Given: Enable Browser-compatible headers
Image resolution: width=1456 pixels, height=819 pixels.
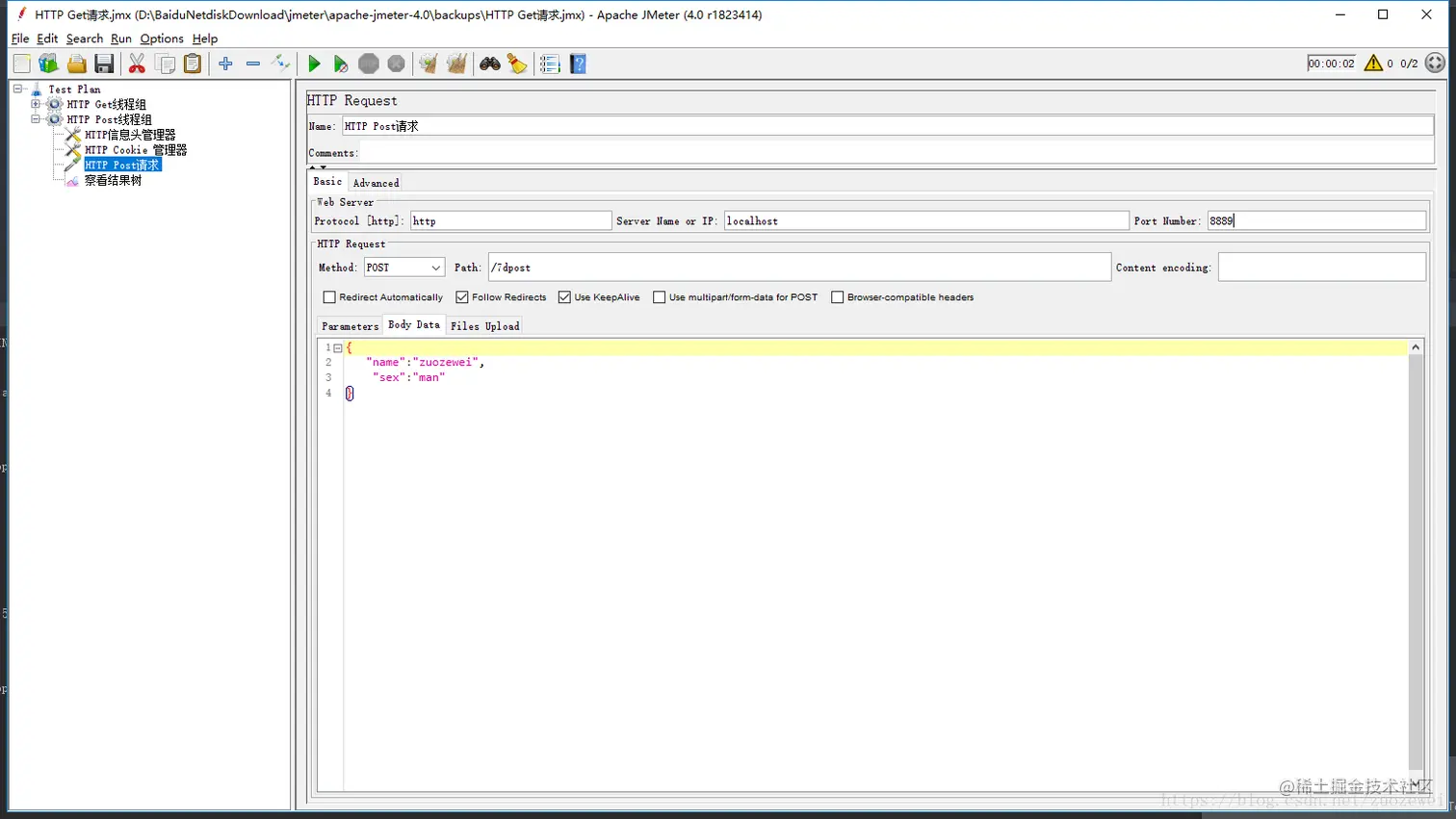Looking at the screenshot, I should pos(838,297).
